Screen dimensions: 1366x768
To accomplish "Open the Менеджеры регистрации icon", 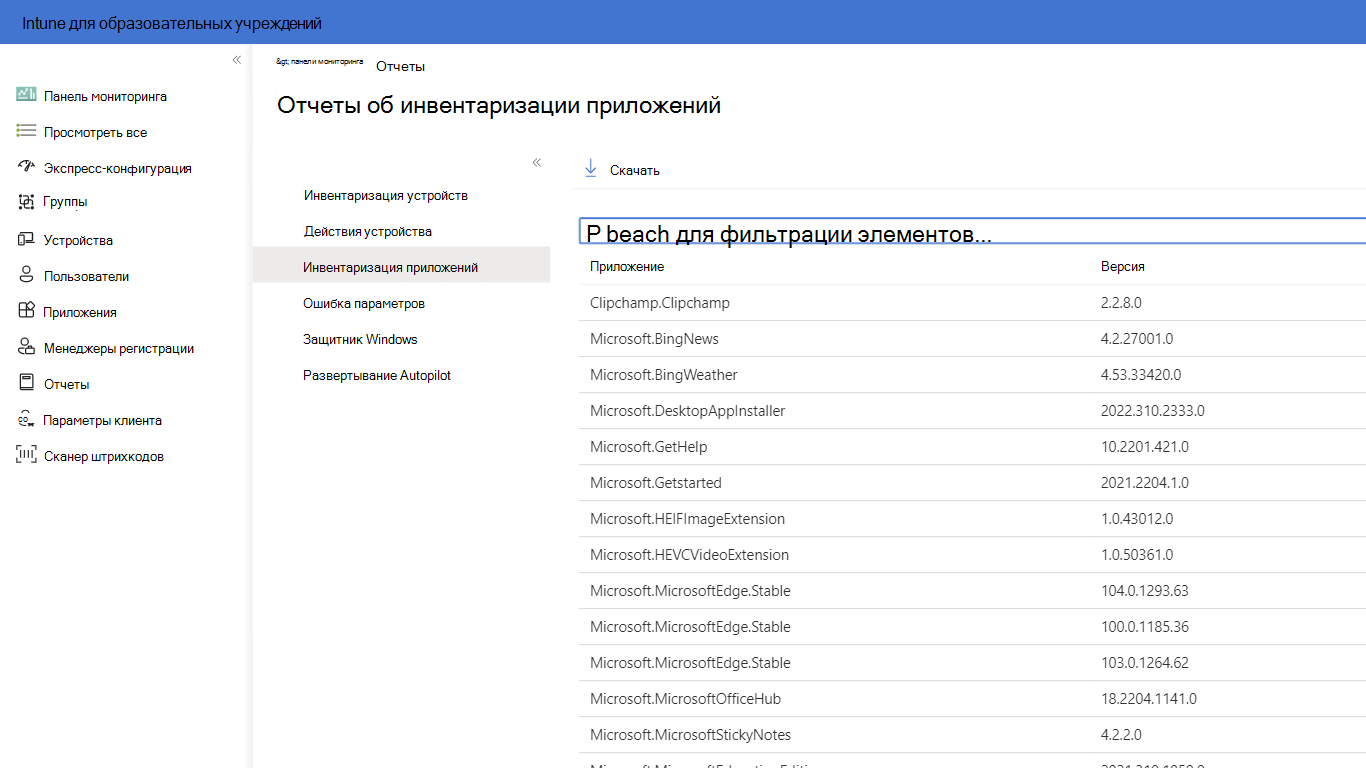I will point(27,347).
